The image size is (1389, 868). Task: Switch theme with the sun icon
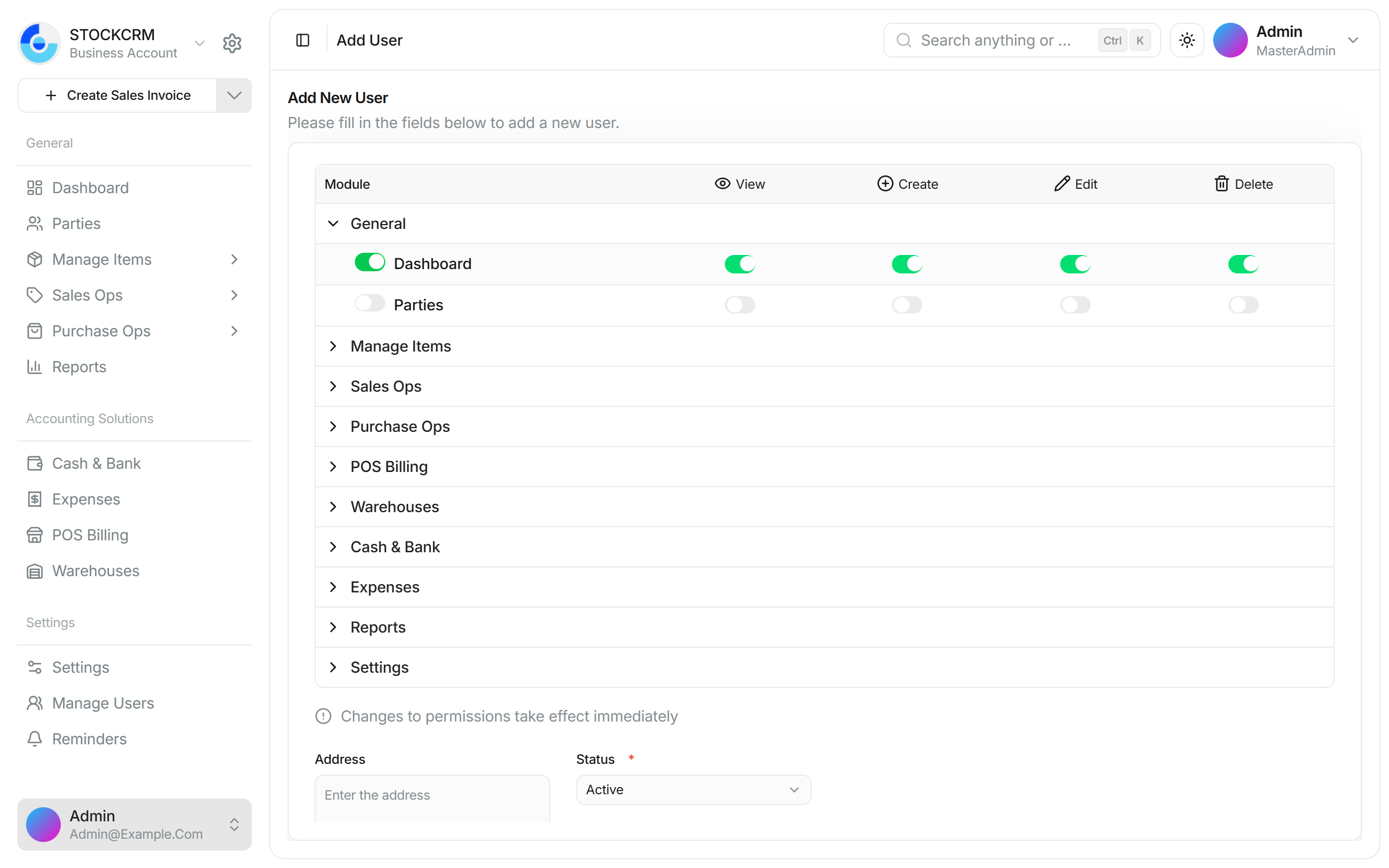pos(1187,40)
